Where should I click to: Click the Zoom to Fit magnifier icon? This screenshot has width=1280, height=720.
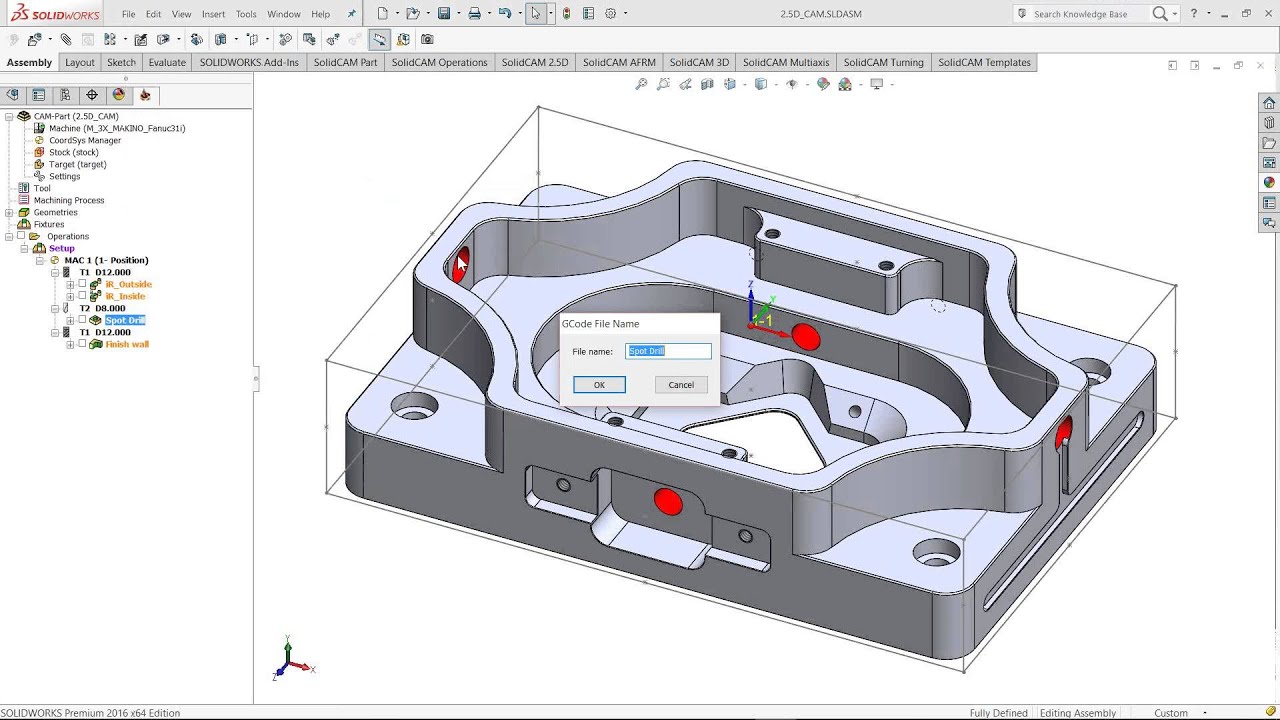coord(641,84)
